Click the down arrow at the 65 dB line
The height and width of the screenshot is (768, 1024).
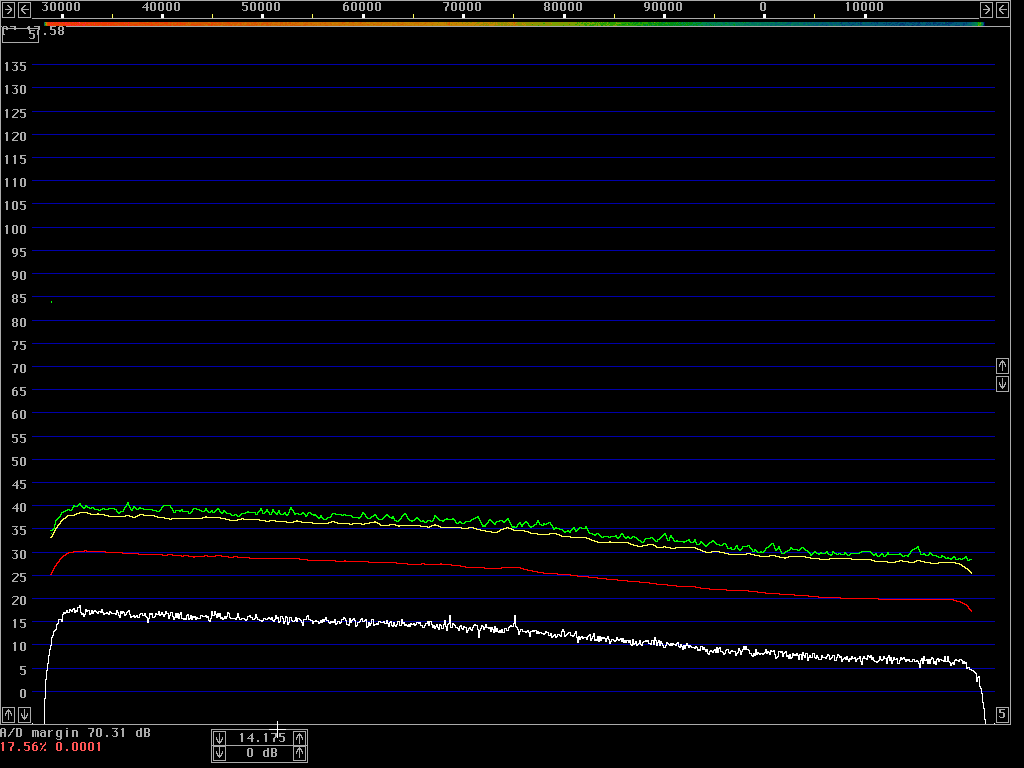point(1002,384)
